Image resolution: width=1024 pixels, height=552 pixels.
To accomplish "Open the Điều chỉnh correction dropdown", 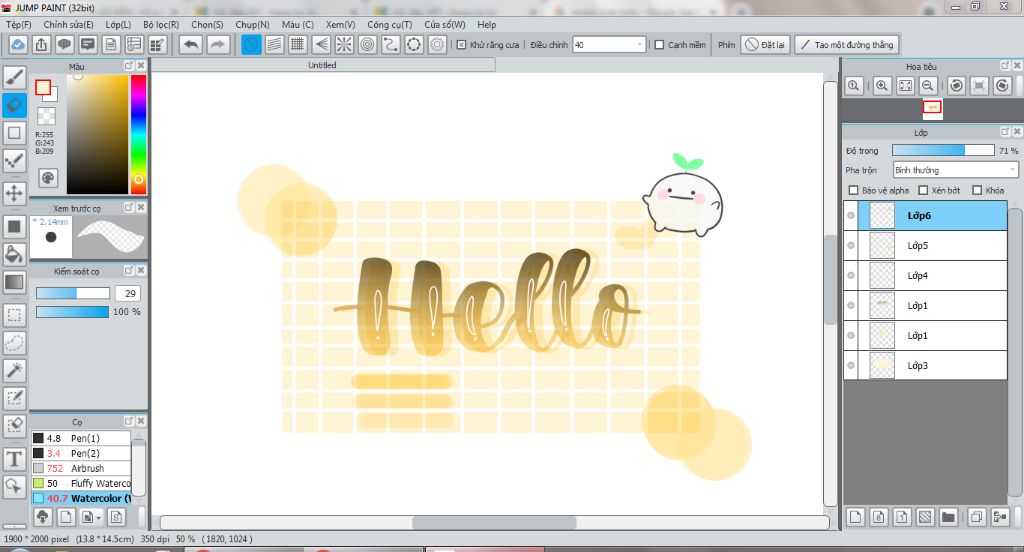I will 609,44.
